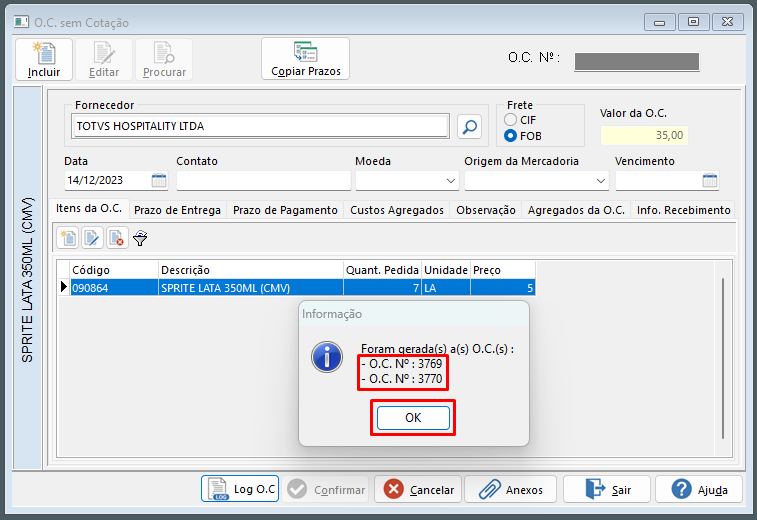
Task: Click the information icon in dialog
Action: [x=327, y=357]
